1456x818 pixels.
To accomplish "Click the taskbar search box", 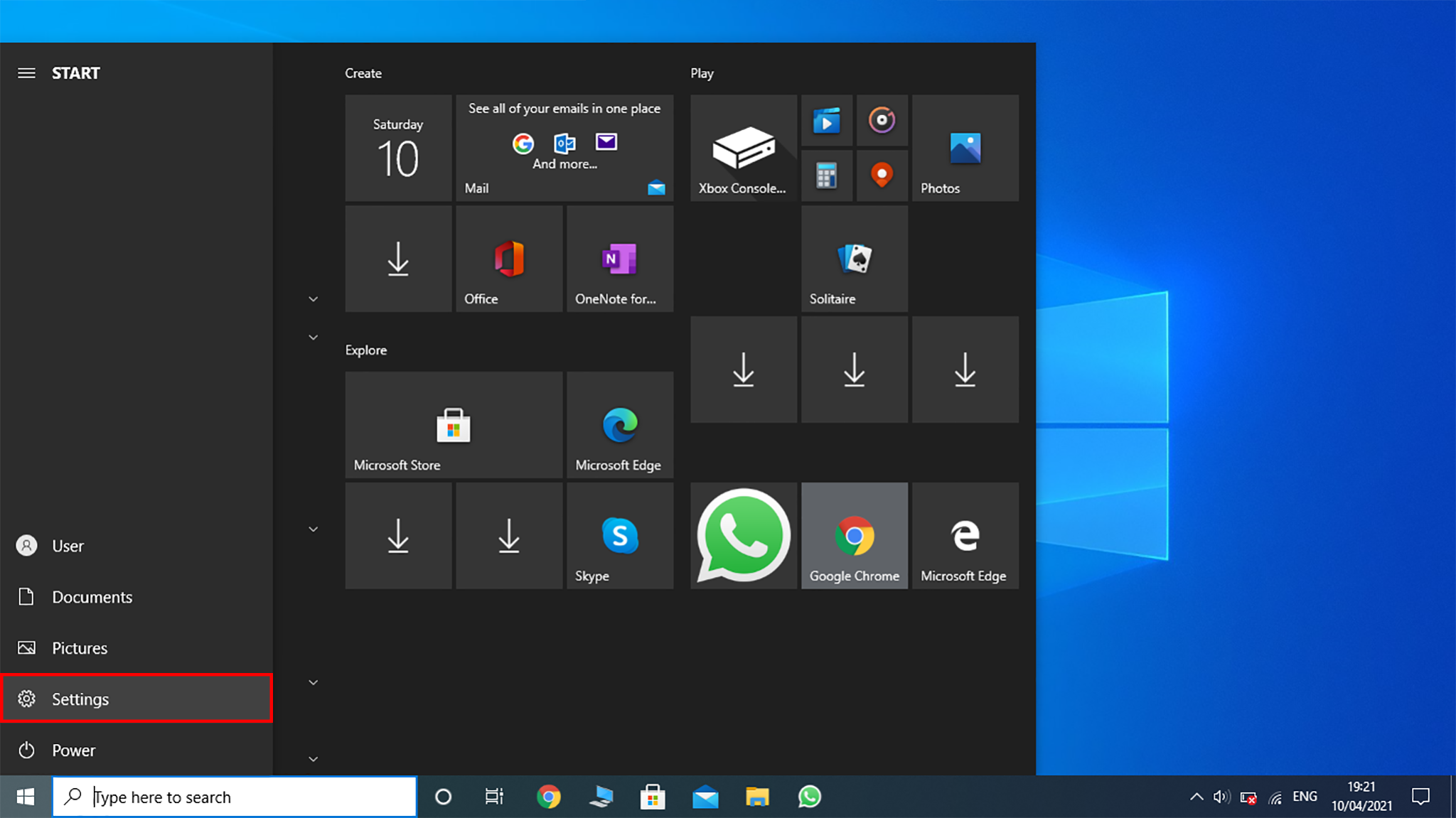I will click(x=235, y=796).
